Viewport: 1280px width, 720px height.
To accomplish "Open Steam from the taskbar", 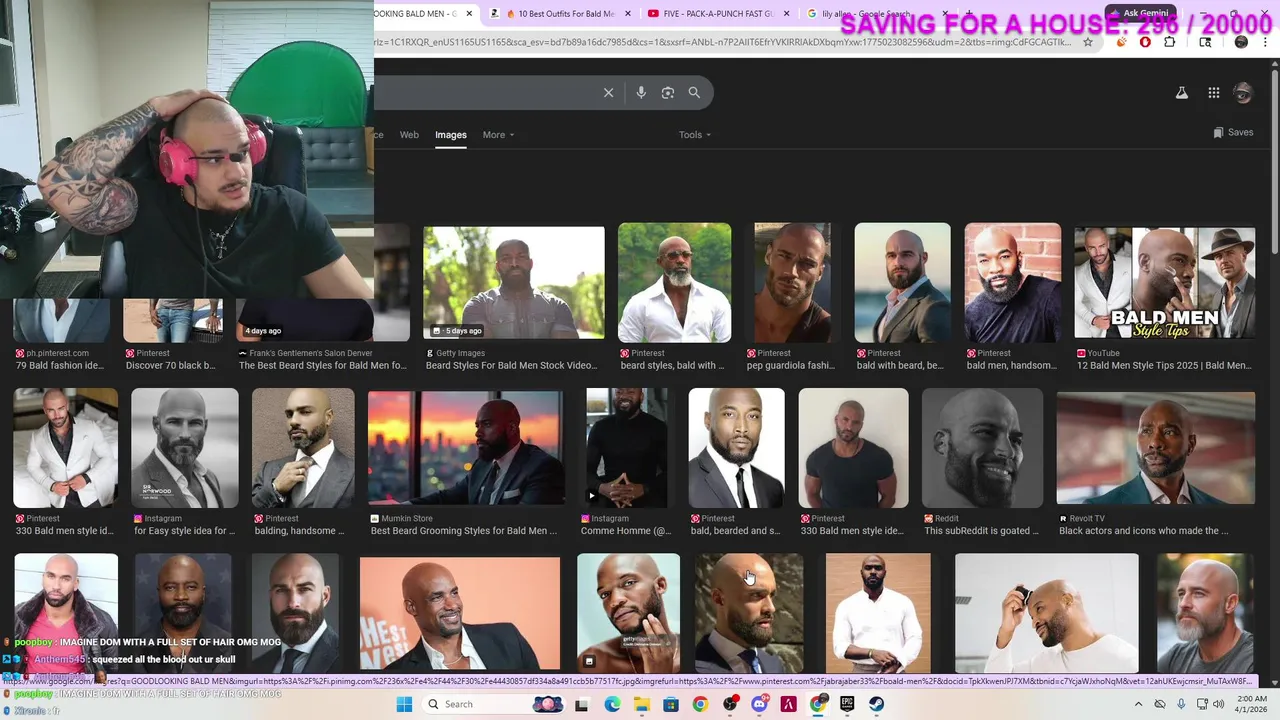I will click(x=876, y=704).
